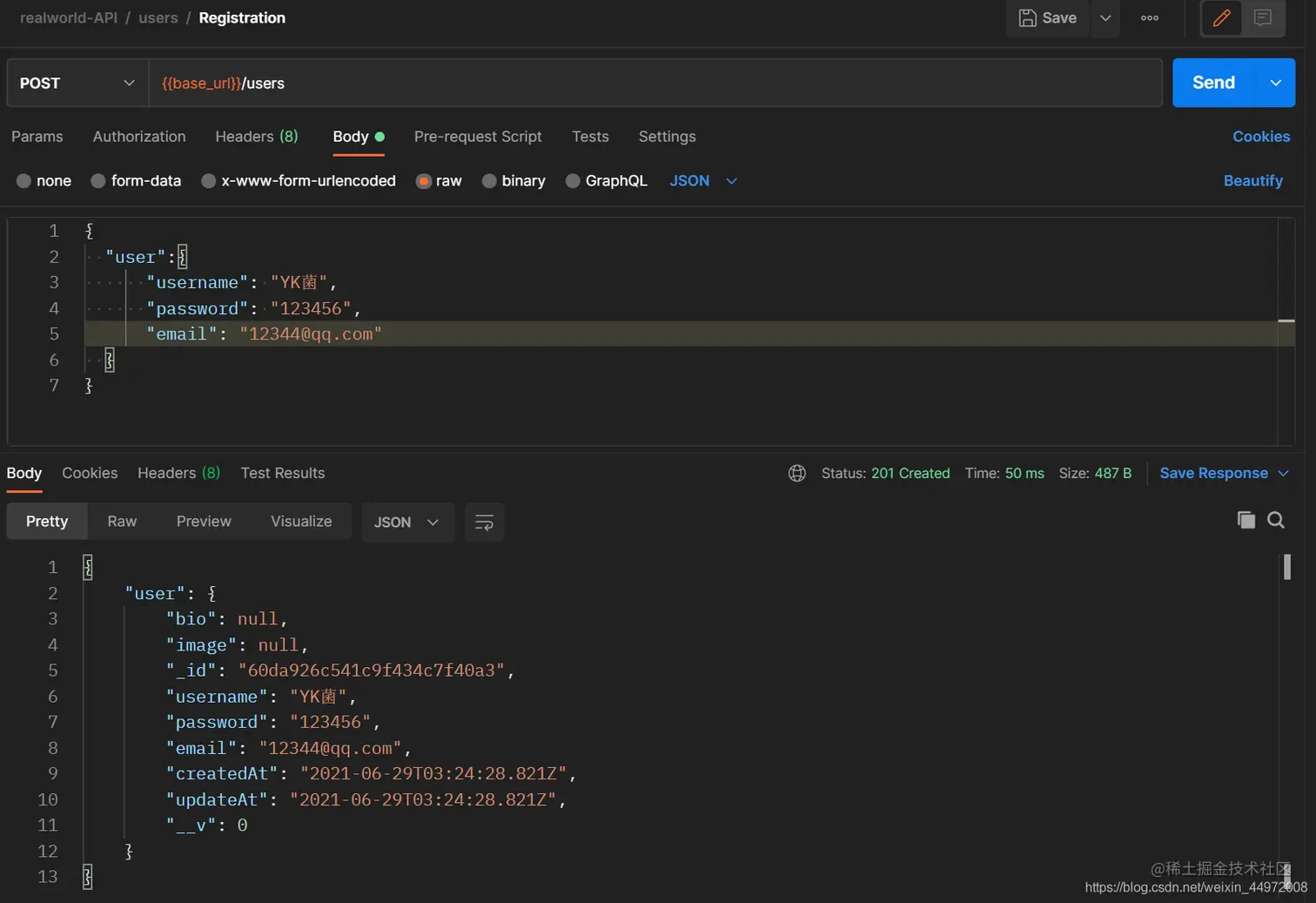Viewport: 1316px width, 903px height.
Task: Open the response JSON format dropdown
Action: [407, 522]
